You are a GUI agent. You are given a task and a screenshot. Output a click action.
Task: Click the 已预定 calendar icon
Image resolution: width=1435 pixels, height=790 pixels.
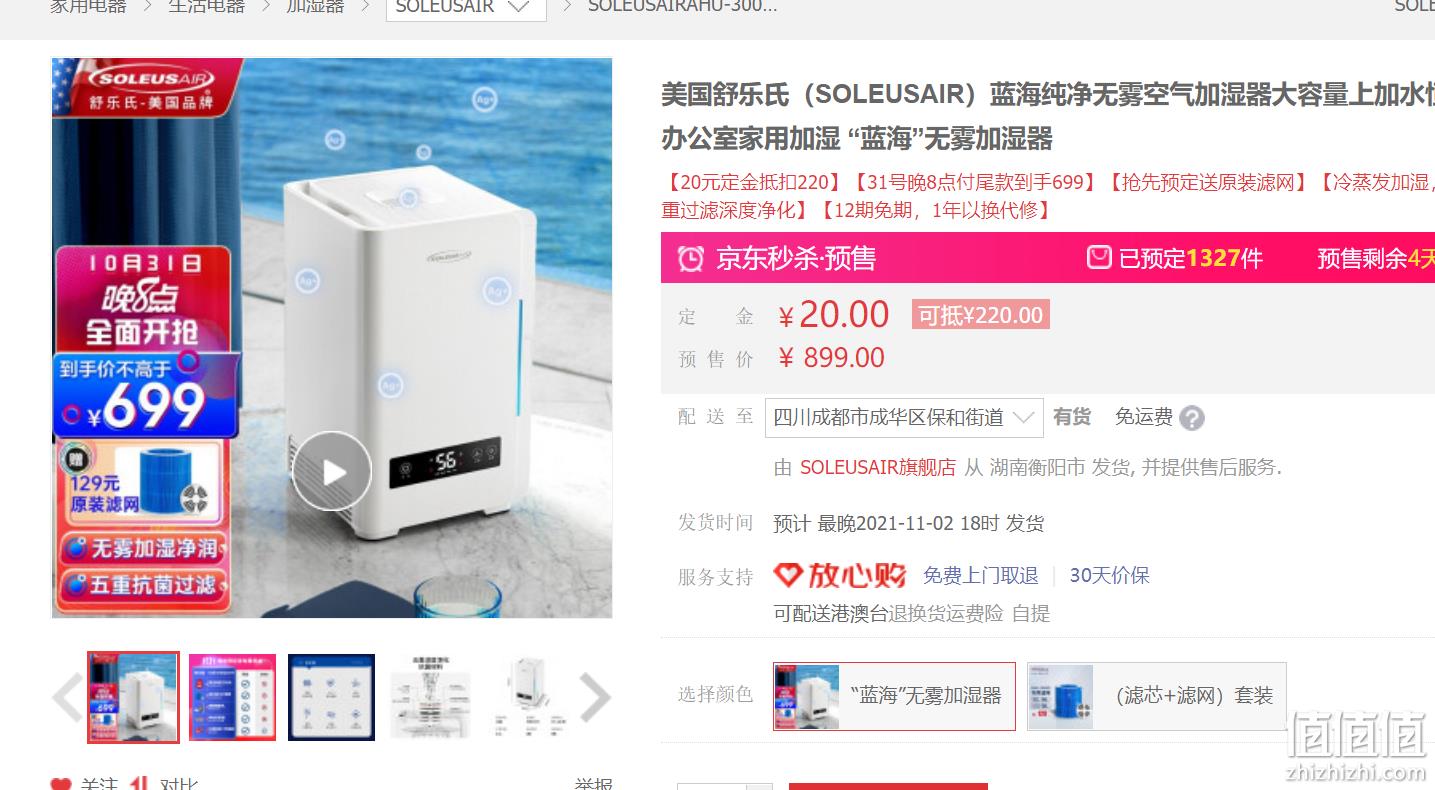click(1099, 258)
